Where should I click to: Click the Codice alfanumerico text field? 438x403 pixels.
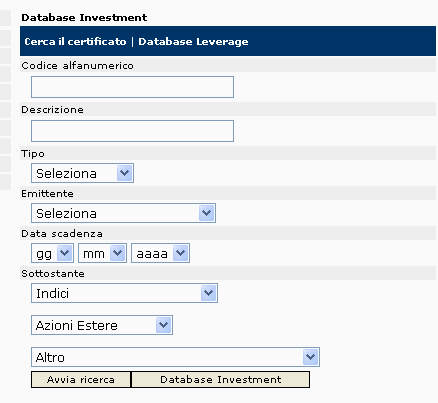pos(132,87)
